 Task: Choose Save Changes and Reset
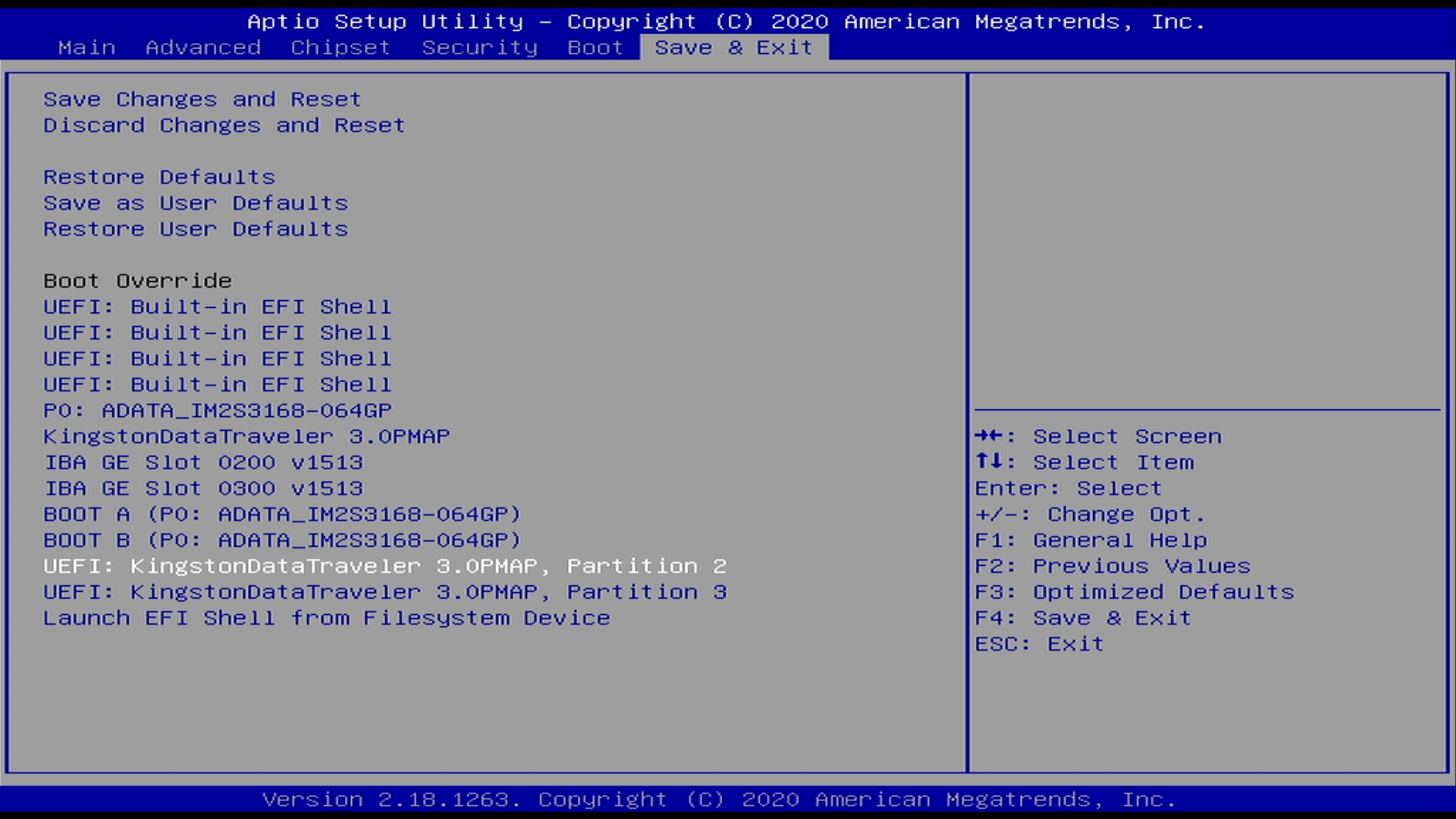pos(202,99)
